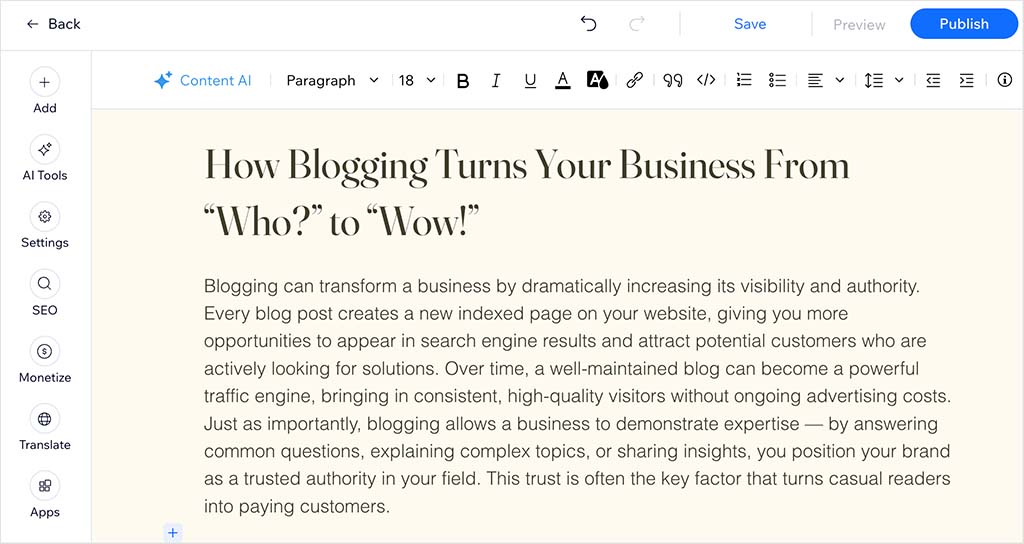Open the text color picker
The width and height of the screenshot is (1024, 544).
tap(562, 80)
